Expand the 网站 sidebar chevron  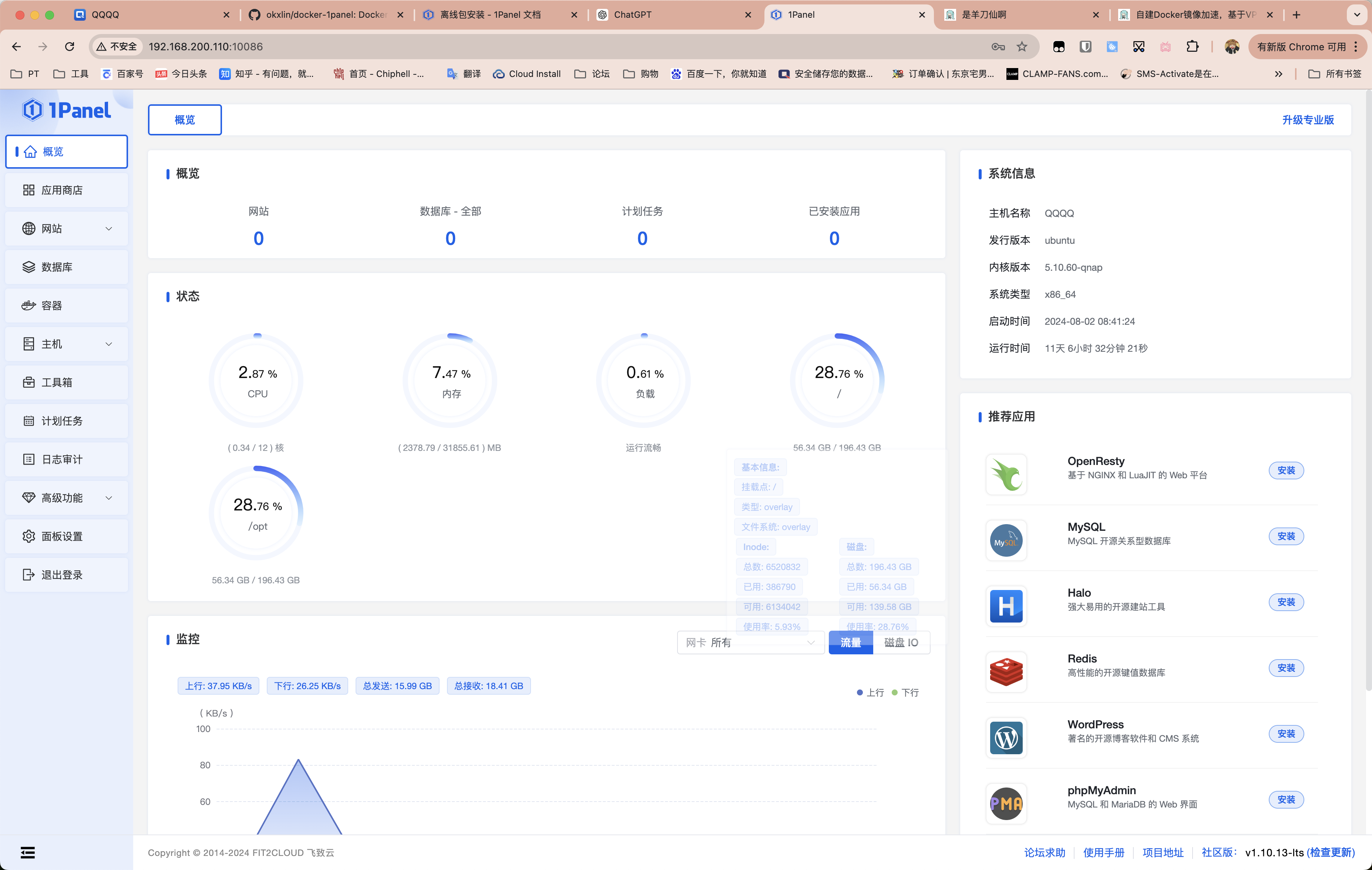point(109,229)
